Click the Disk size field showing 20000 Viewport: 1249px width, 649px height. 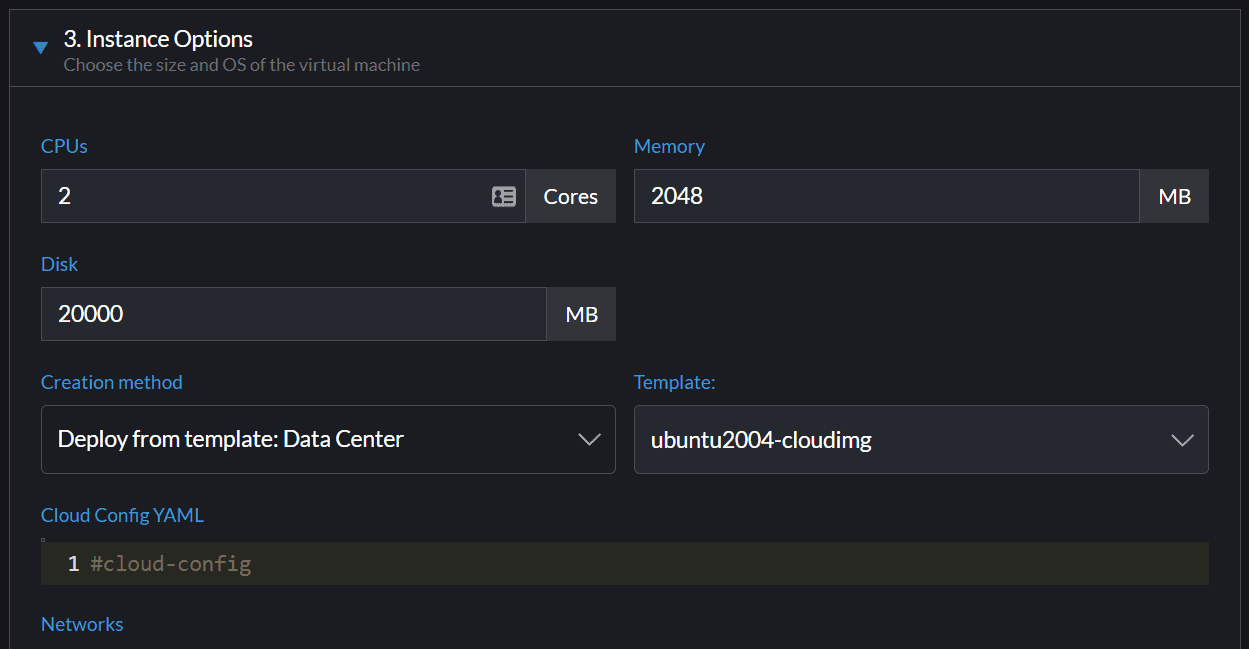pyautogui.click(x=292, y=314)
